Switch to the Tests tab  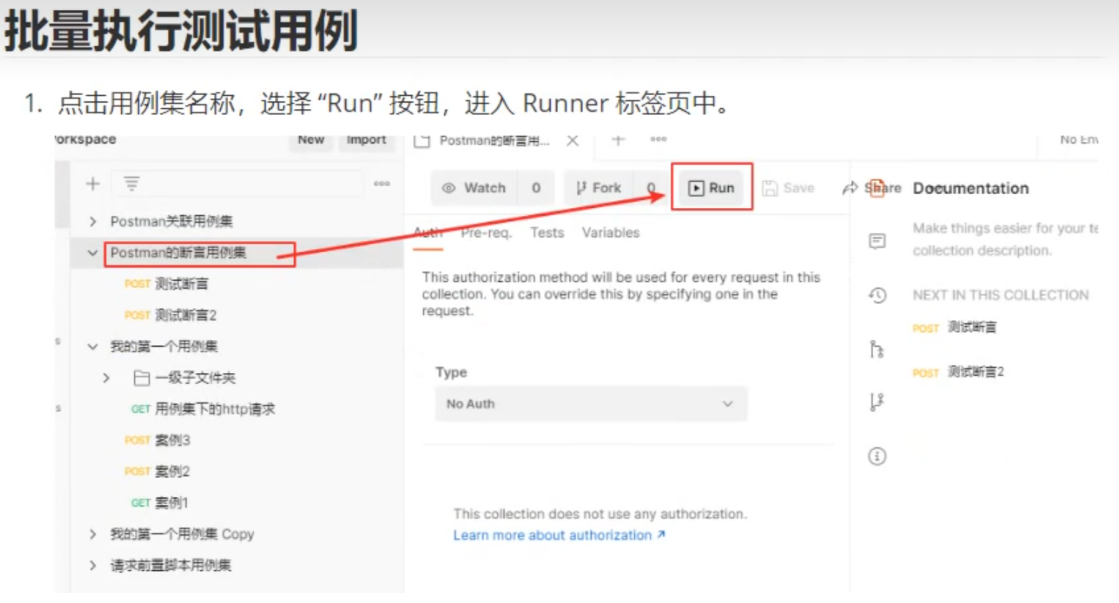(x=547, y=233)
